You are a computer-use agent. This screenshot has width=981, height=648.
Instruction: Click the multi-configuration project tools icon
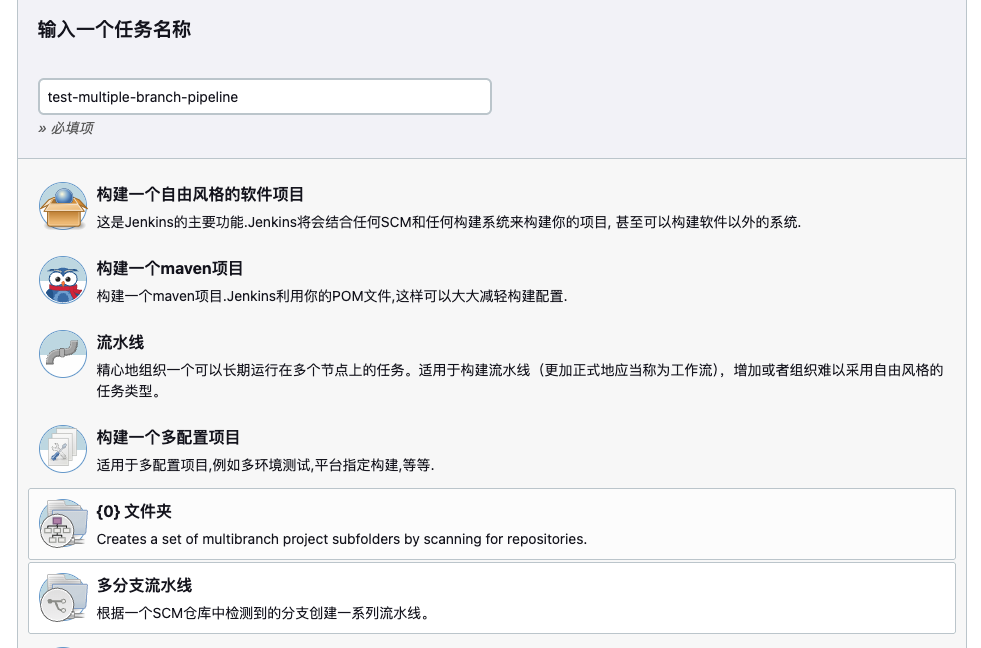(63, 448)
